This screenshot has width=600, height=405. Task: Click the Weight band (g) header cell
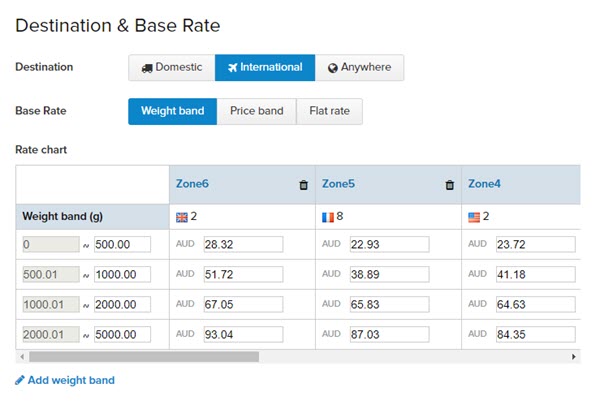92,217
